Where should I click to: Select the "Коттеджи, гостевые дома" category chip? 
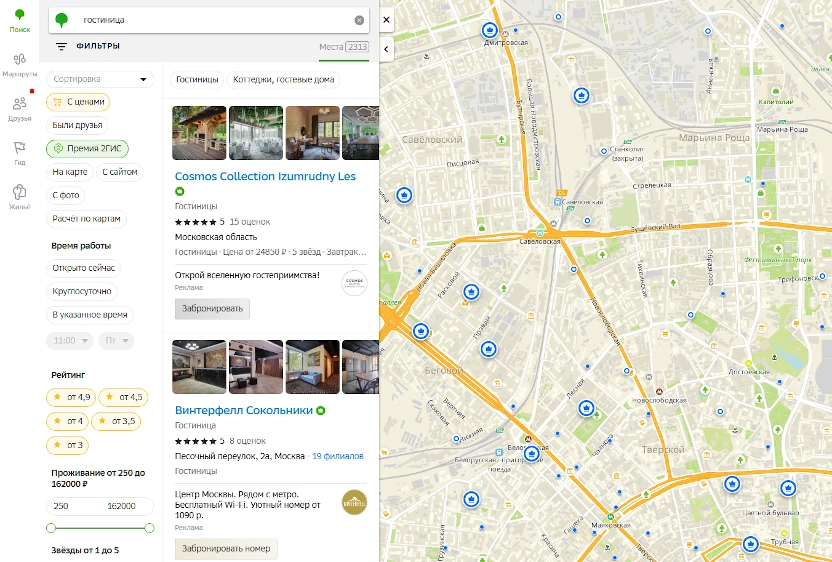[284, 80]
